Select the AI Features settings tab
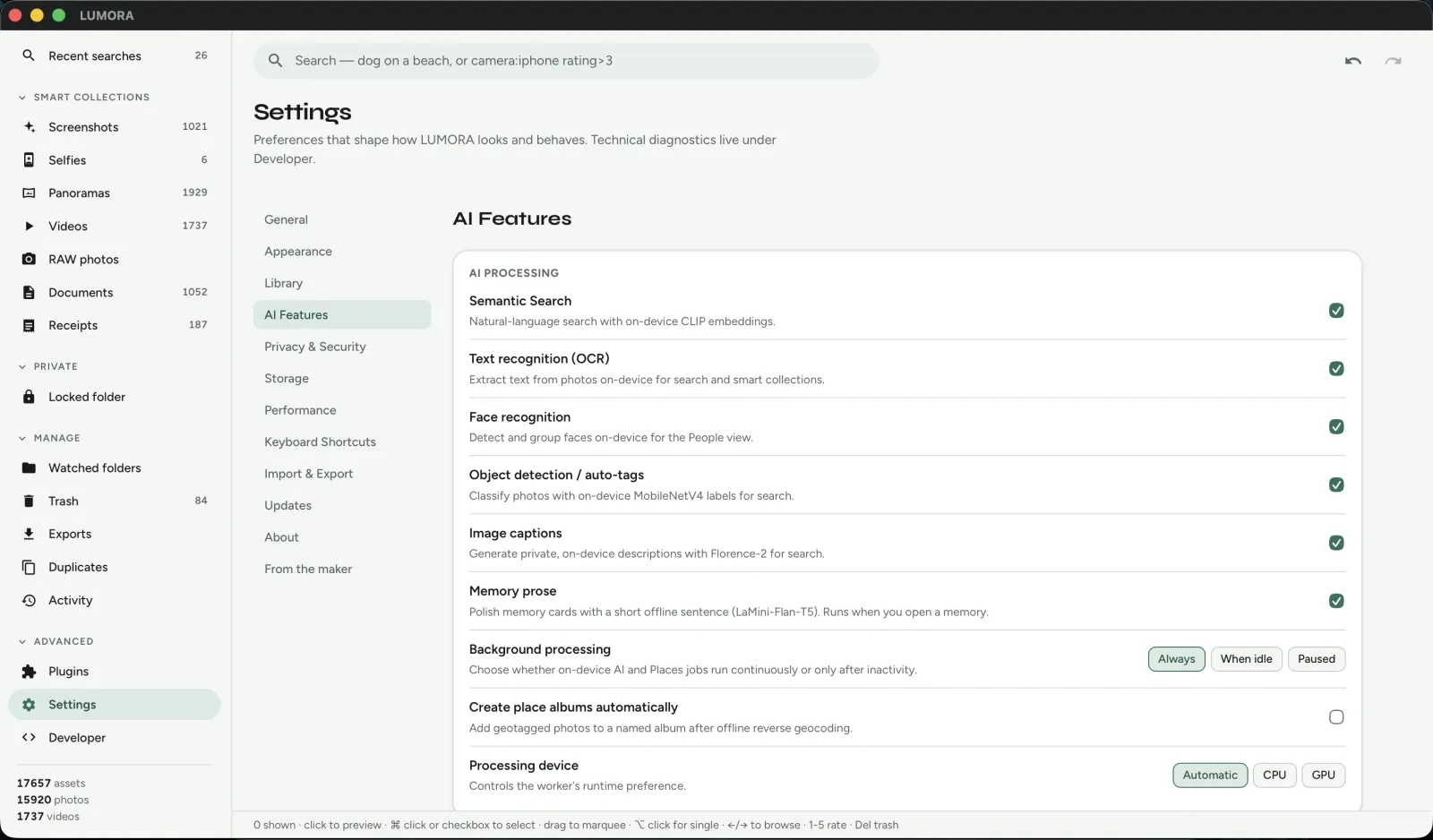The width and height of the screenshot is (1433, 840). pos(342,315)
